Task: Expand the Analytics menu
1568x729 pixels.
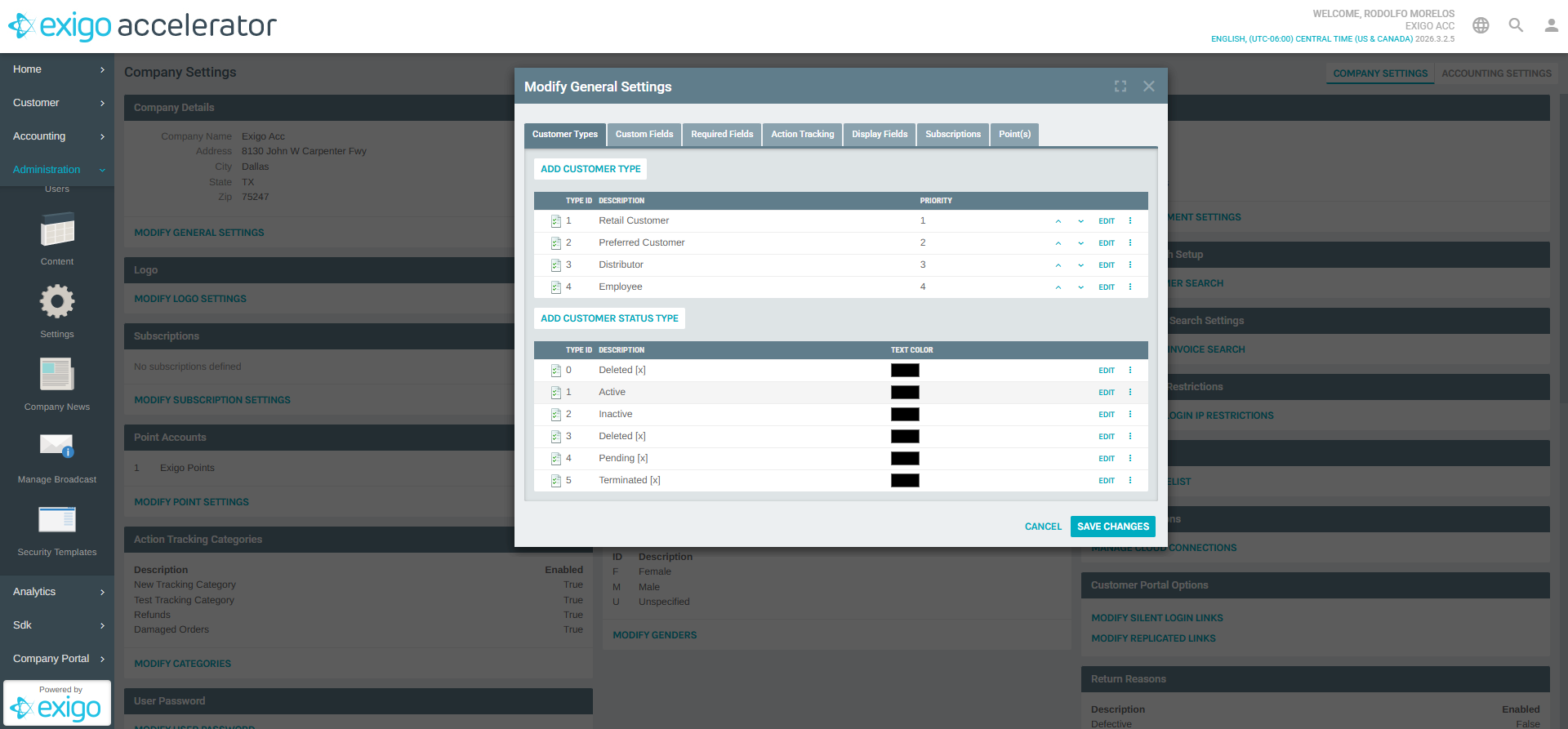Action: (x=57, y=592)
